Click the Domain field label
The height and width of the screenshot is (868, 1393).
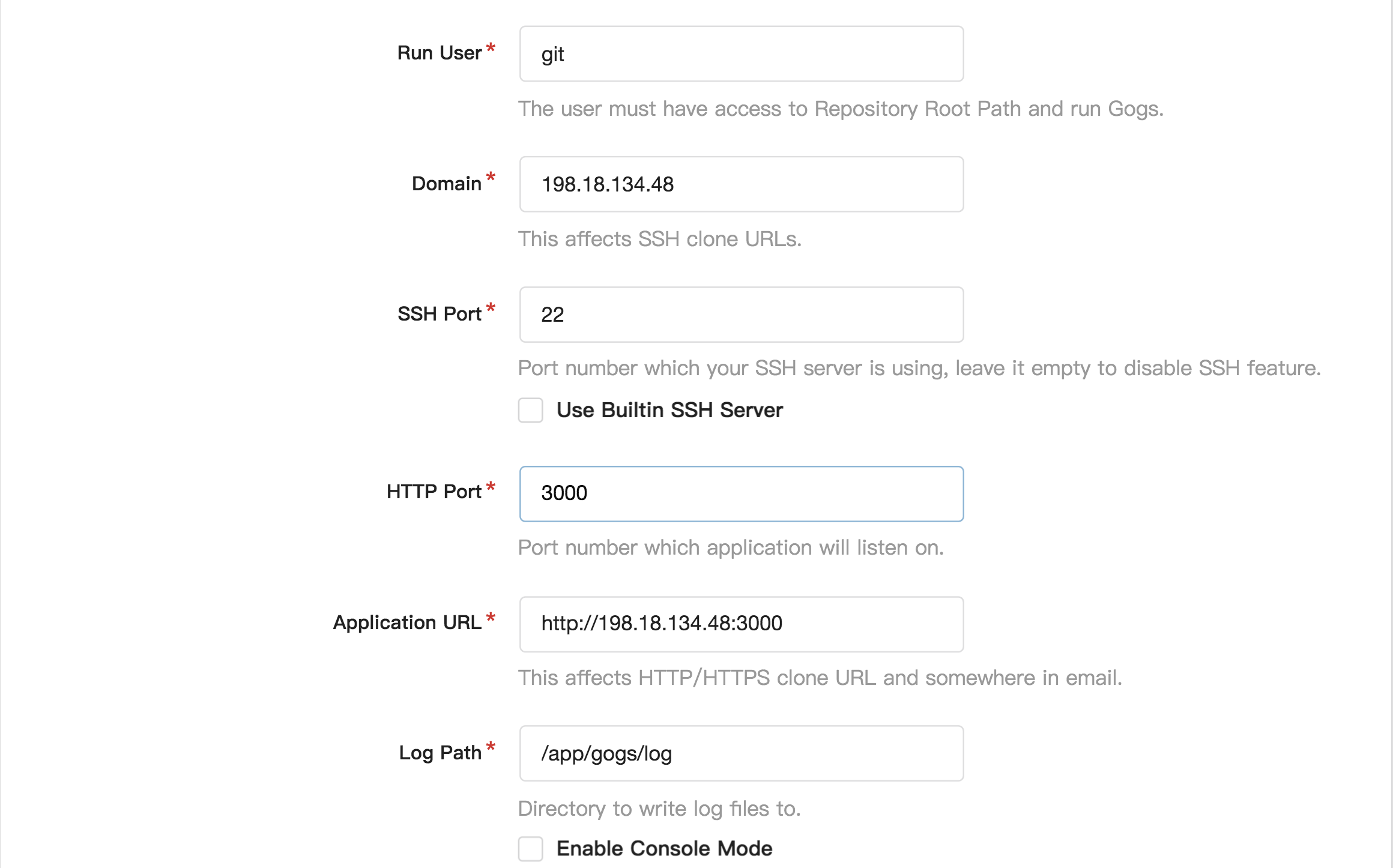(x=446, y=183)
